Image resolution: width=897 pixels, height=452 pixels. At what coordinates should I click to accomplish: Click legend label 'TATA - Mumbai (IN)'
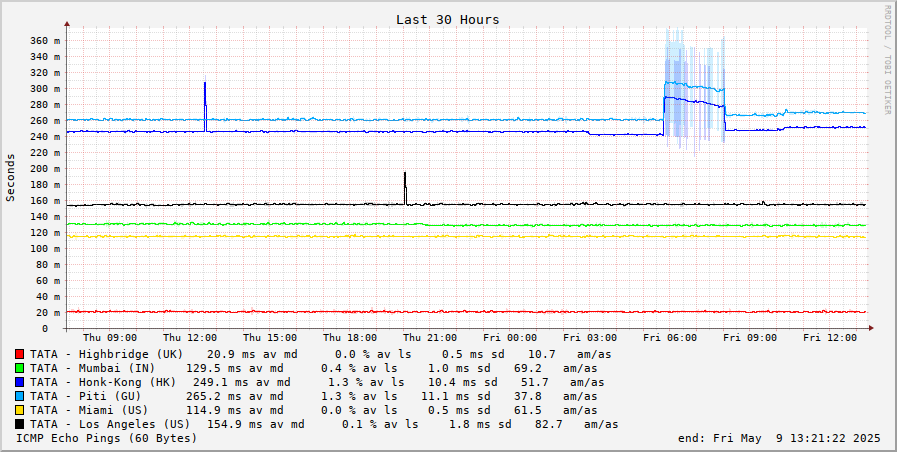pos(93,368)
